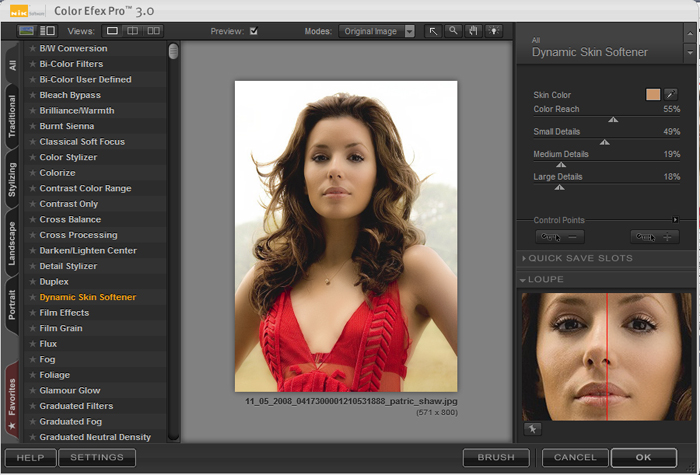This screenshot has height=475, width=700.
Task: Choose the hand pan tool
Action: [x=472, y=31]
